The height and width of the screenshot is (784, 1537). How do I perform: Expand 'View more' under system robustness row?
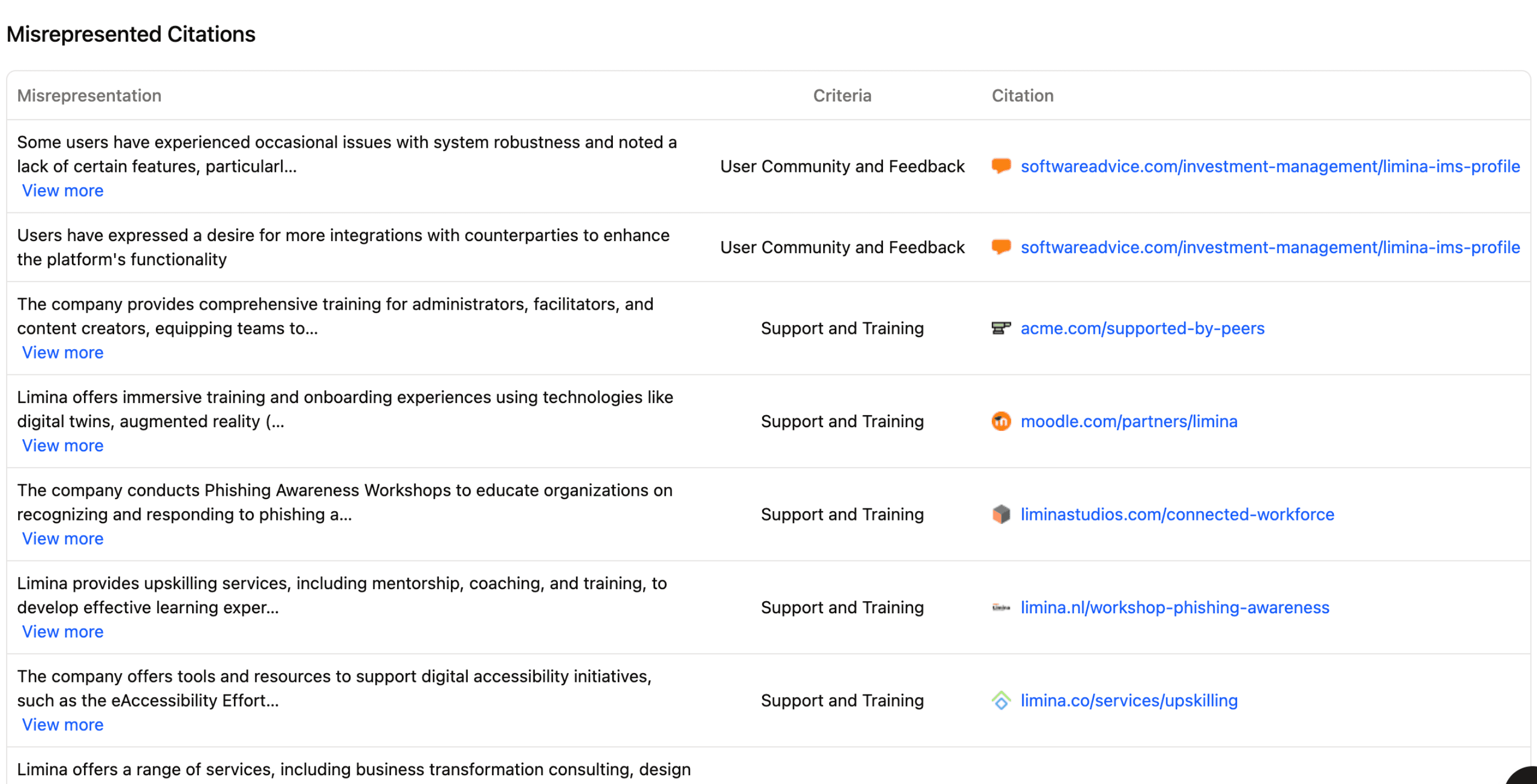(63, 191)
